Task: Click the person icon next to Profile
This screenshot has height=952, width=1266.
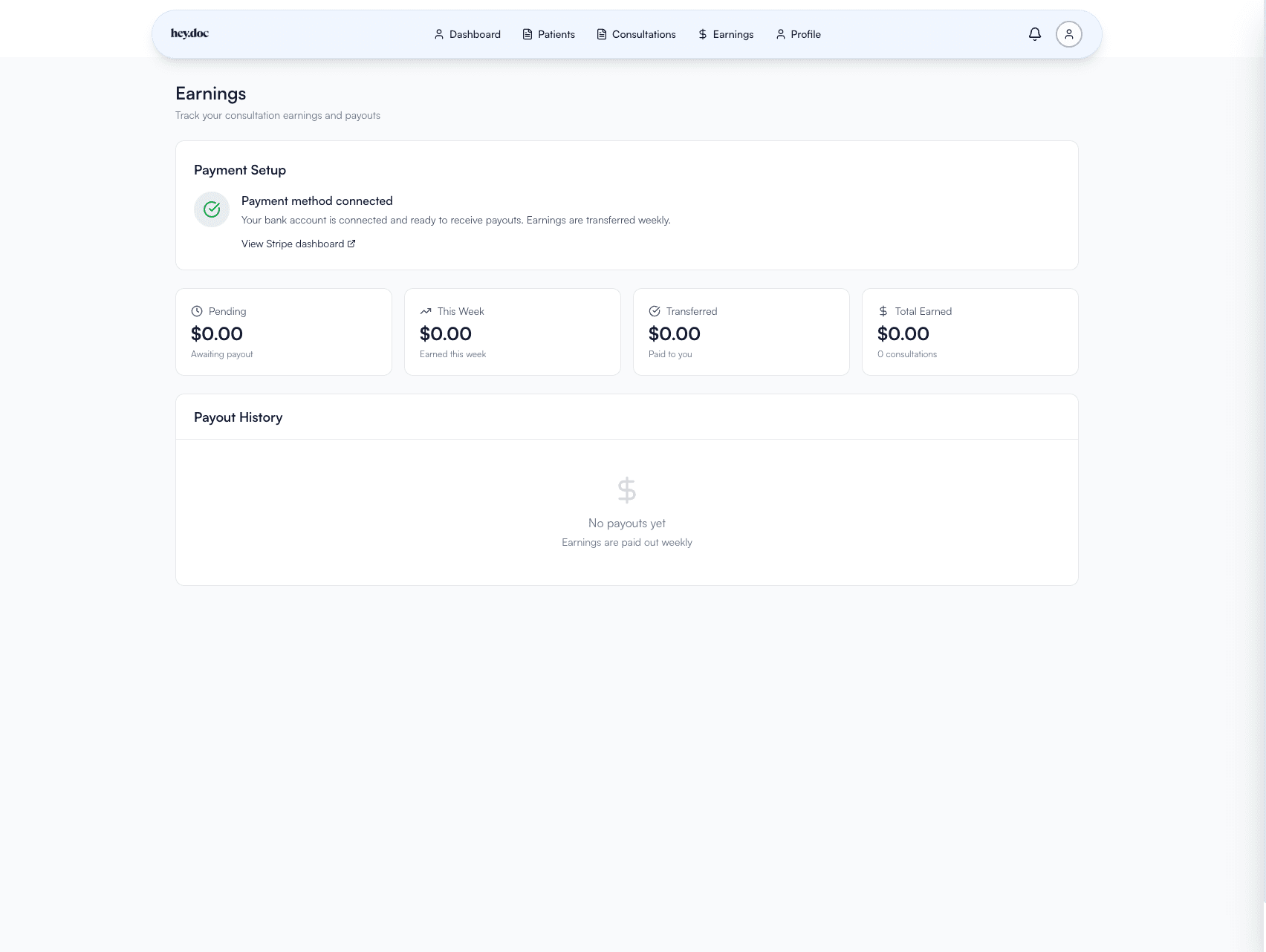Action: (x=779, y=34)
